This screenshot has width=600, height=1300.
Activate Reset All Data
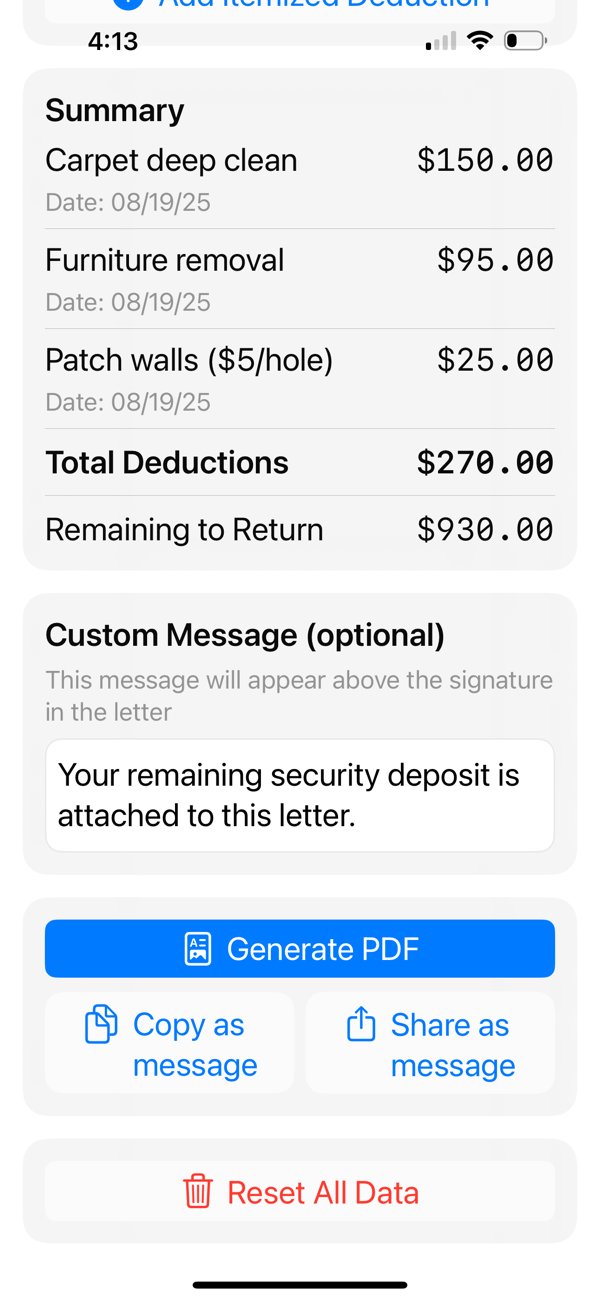click(300, 1191)
